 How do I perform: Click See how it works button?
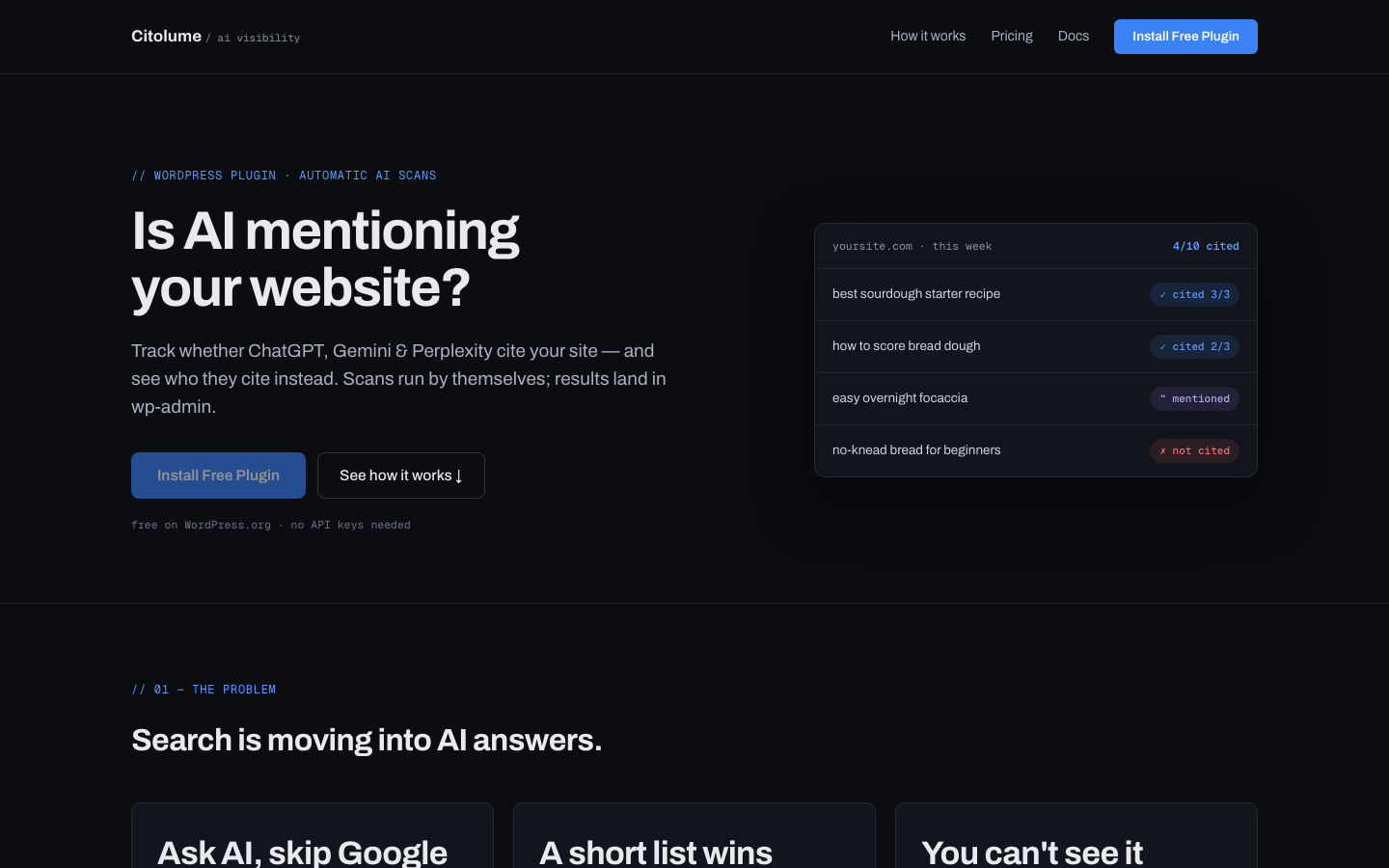pos(401,475)
